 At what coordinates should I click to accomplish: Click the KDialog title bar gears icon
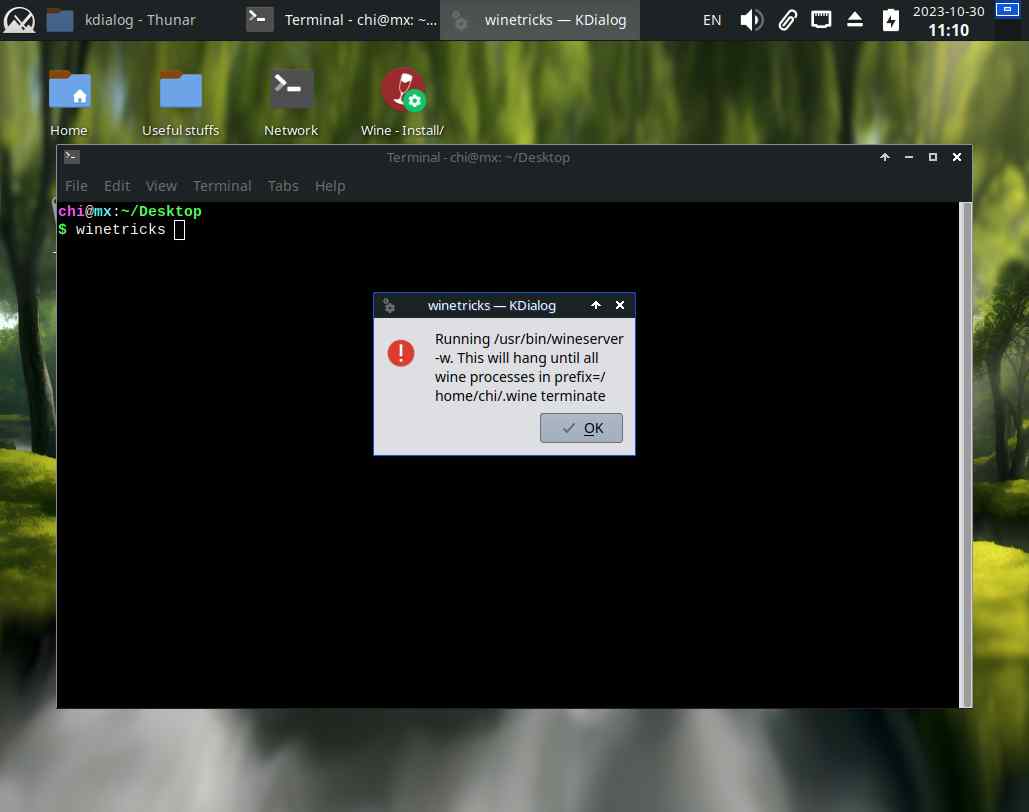pyautogui.click(x=388, y=305)
